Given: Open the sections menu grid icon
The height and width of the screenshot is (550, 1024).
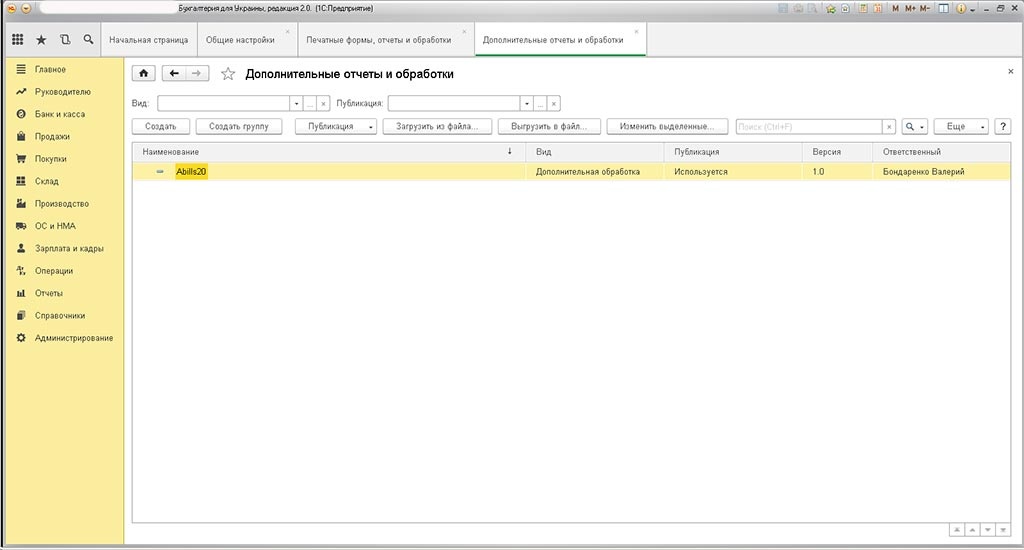Looking at the screenshot, I should (x=17, y=40).
